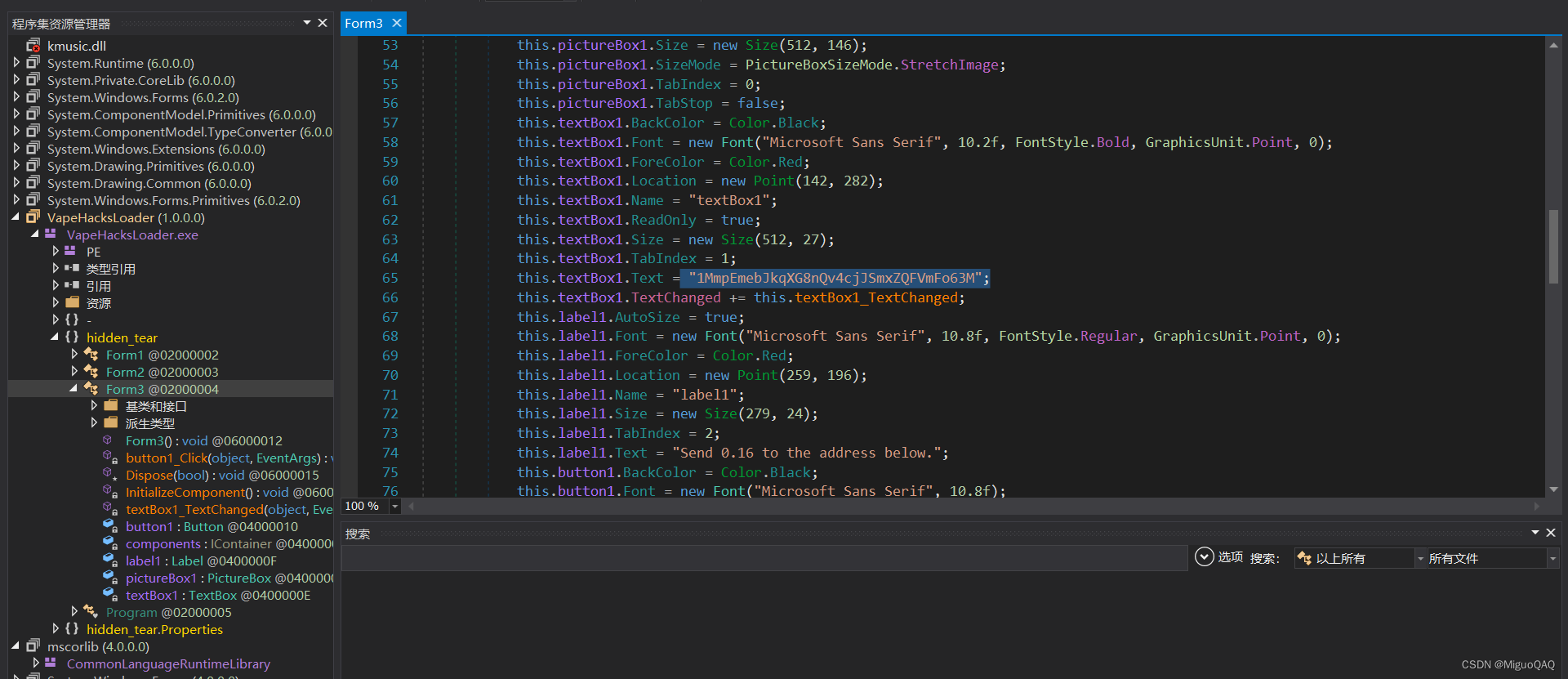The width and height of the screenshot is (1568, 679).
Task: Click the 资源 folder icon
Action: coord(72,303)
